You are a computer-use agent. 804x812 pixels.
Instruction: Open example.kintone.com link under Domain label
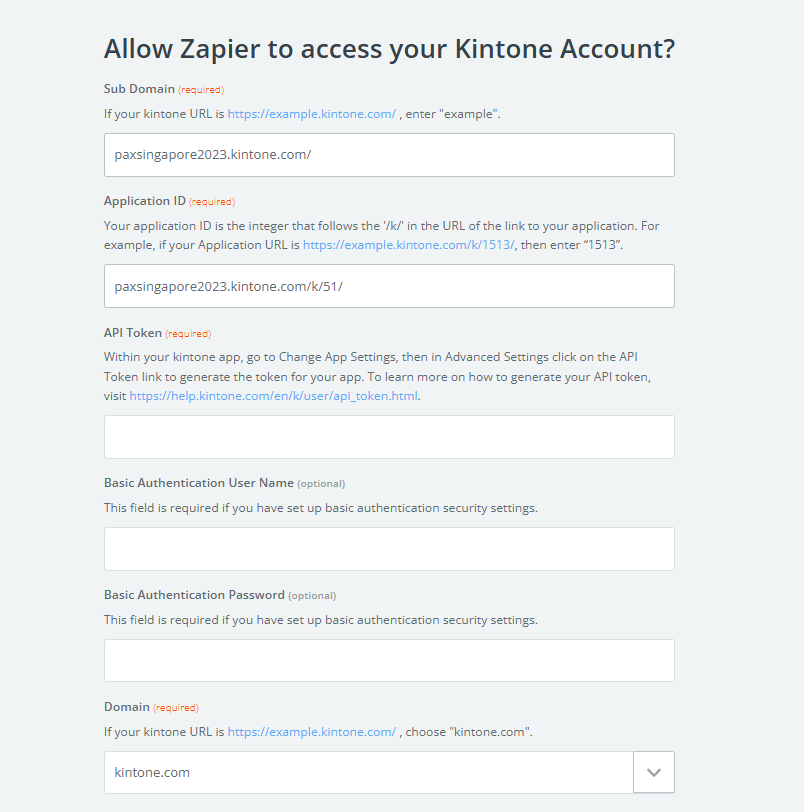(x=312, y=732)
